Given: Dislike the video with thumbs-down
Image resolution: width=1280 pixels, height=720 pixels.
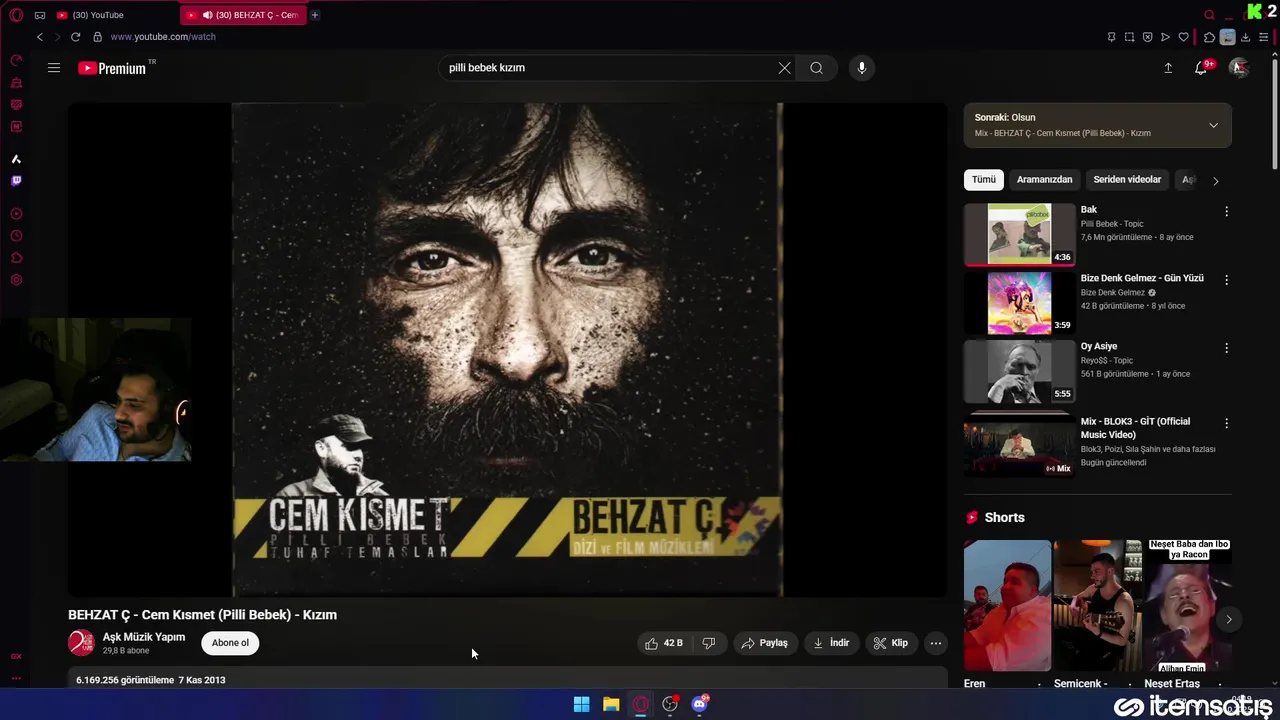Looking at the screenshot, I should (x=709, y=643).
